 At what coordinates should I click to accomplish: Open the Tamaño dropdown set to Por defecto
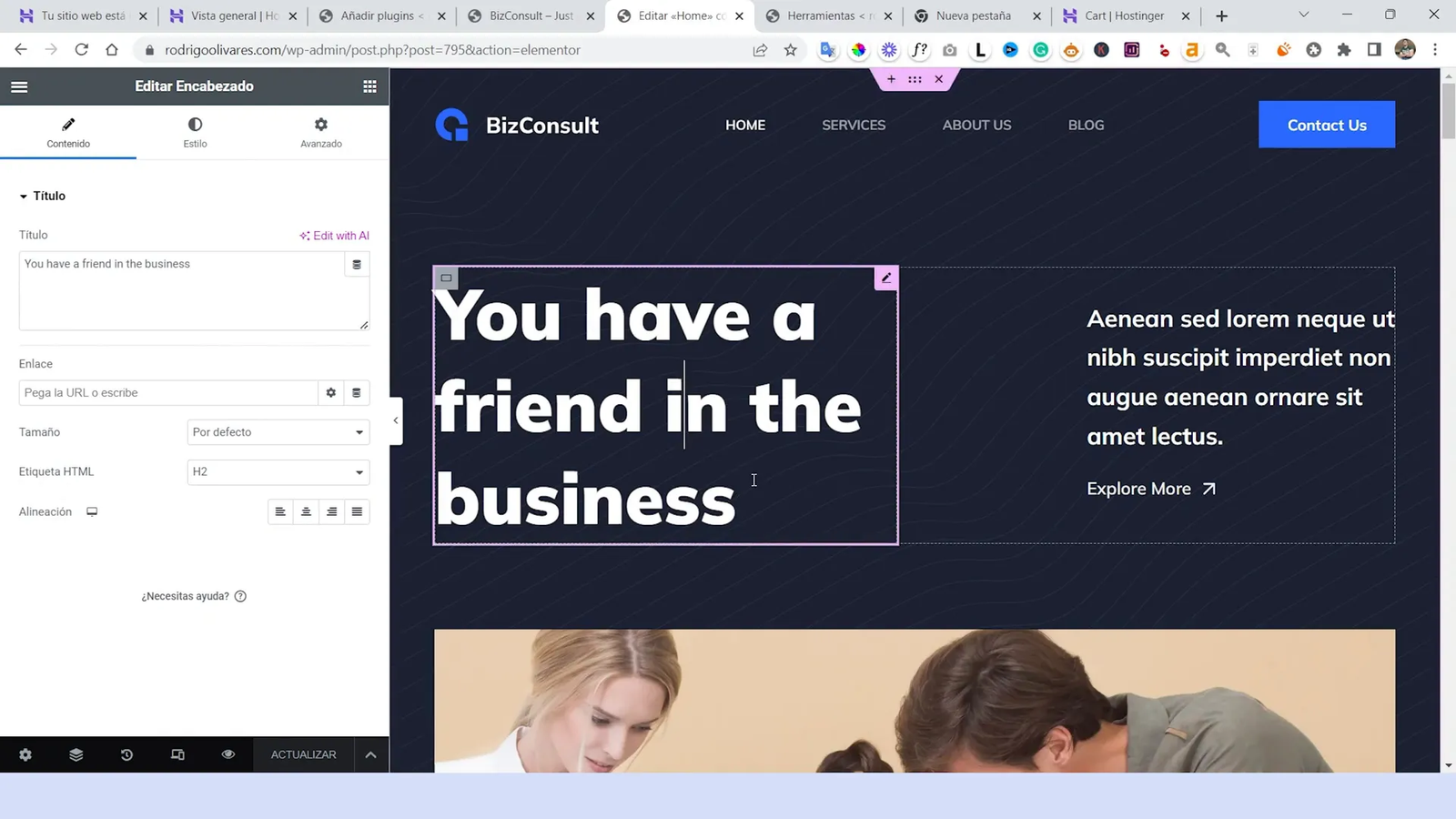278,431
